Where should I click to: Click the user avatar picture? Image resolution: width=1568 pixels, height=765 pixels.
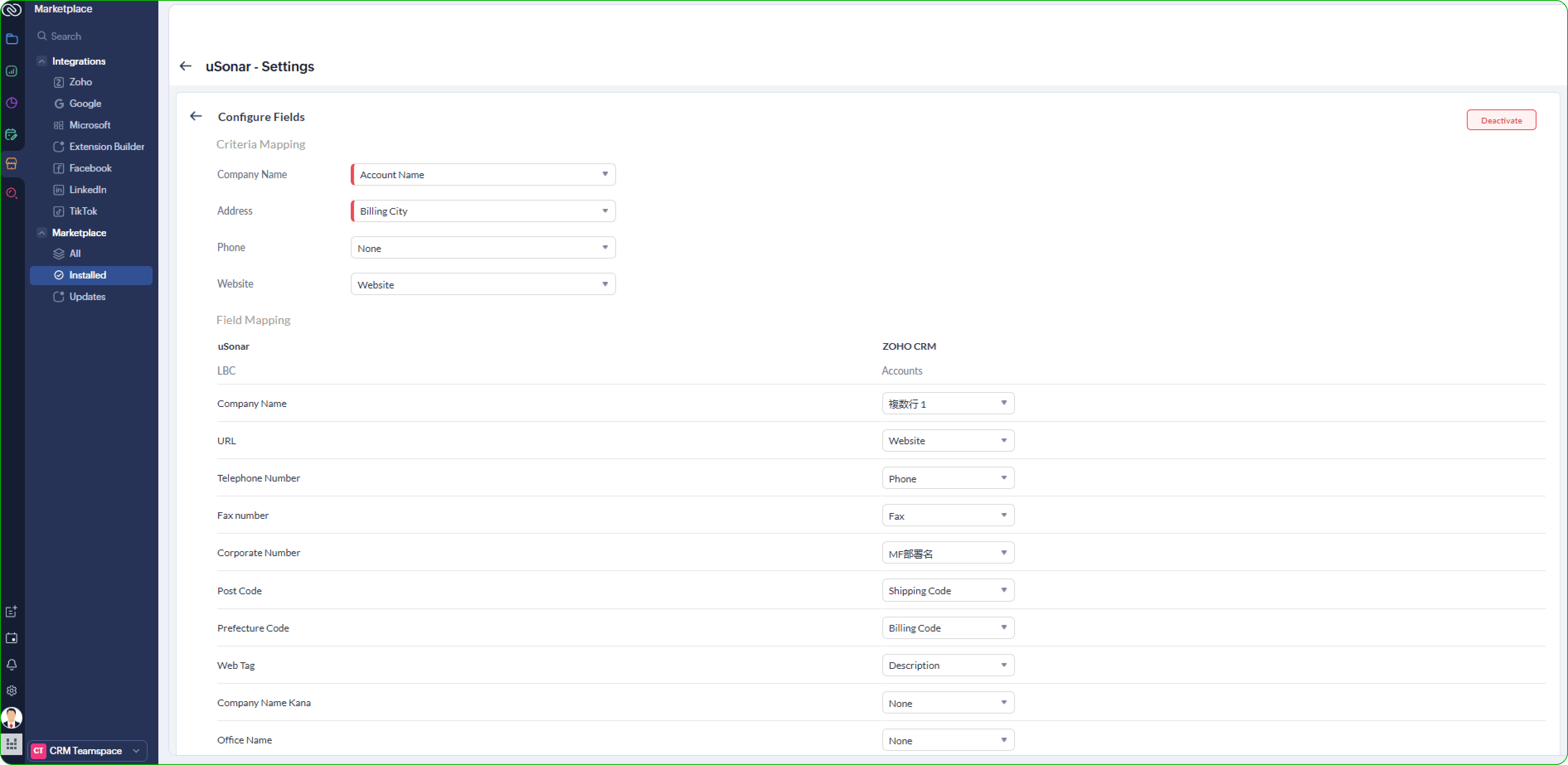tap(12, 717)
